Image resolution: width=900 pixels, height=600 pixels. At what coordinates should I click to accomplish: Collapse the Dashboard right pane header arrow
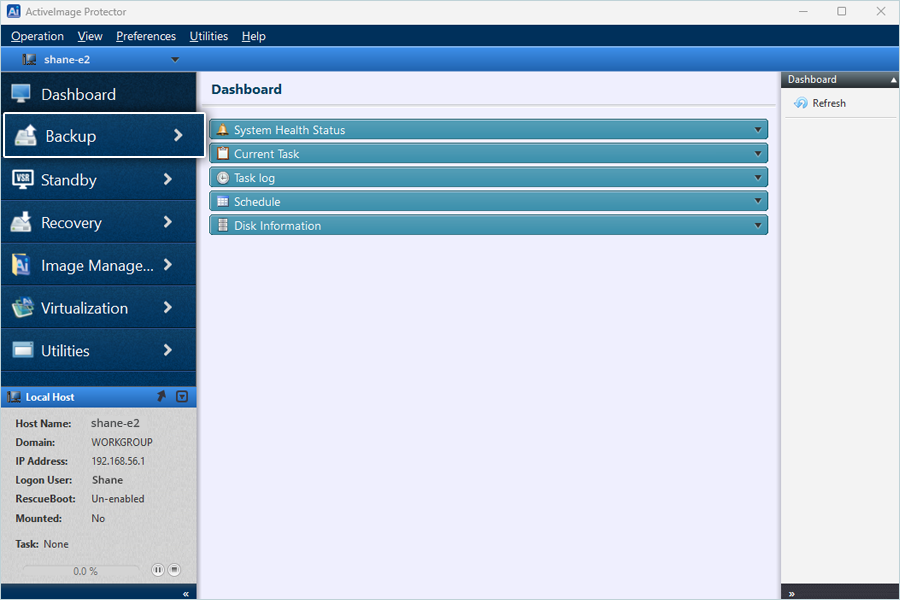click(x=893, y=80)
